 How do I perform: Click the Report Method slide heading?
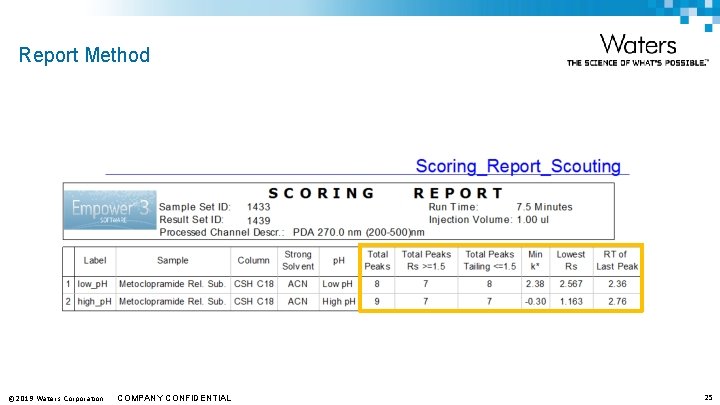(x=84, y=55)
